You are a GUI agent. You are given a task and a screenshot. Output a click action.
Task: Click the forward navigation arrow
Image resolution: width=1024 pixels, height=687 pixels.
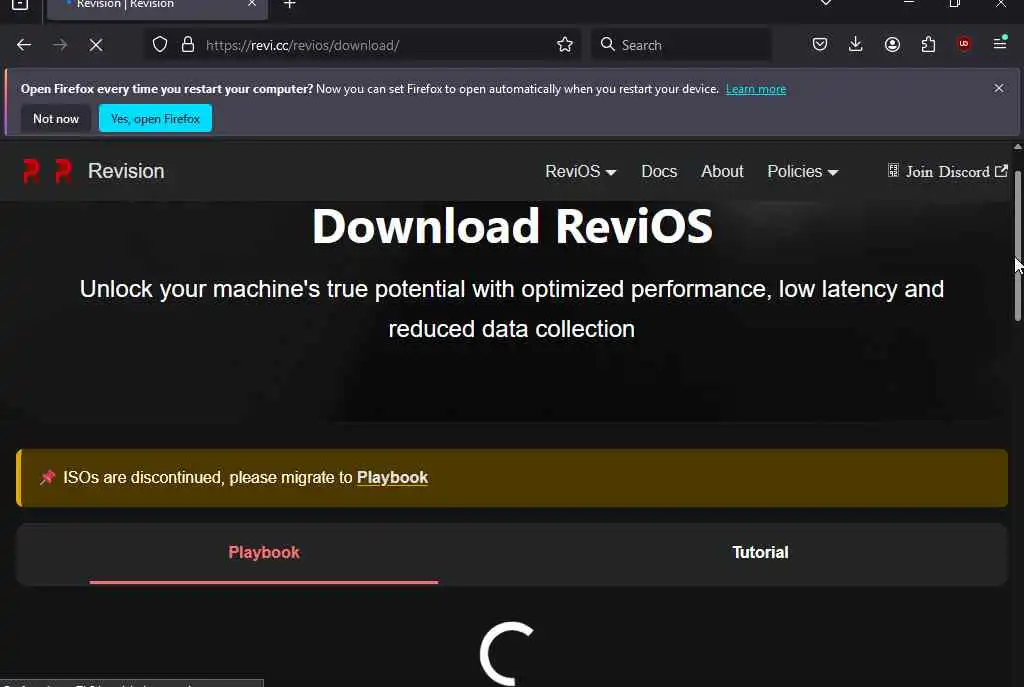coord(60,45)
